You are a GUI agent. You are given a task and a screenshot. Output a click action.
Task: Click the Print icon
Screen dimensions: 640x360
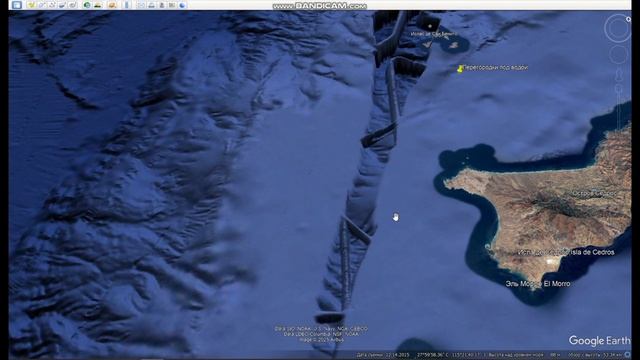click(151, 5)
